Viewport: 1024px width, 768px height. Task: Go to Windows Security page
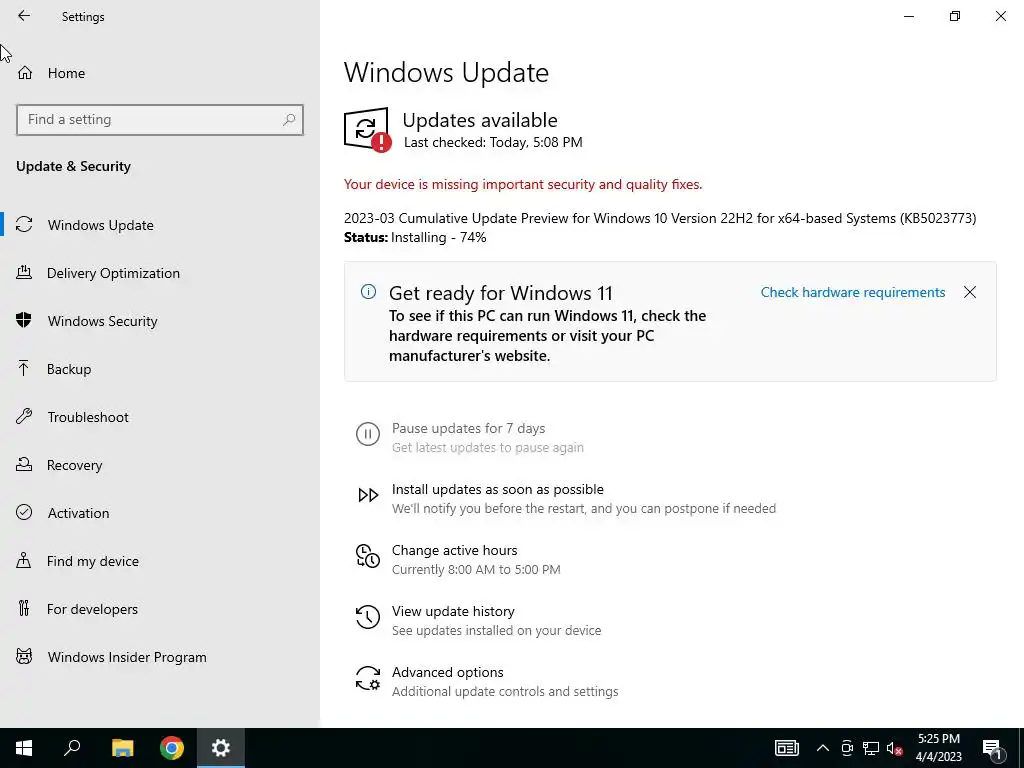(x=160, y=321)
